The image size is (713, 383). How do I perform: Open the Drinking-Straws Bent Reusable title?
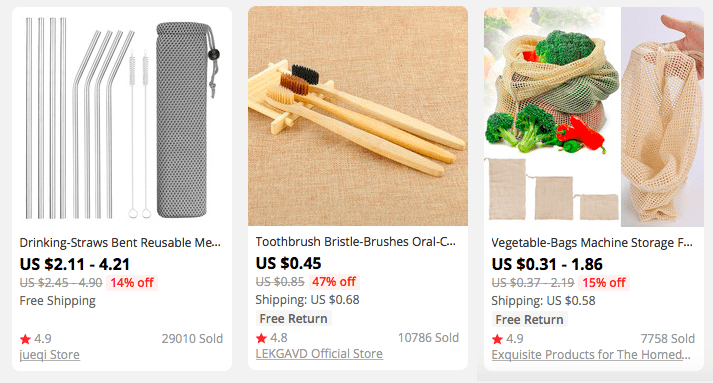pyautogui.click(x=120, y=243)
